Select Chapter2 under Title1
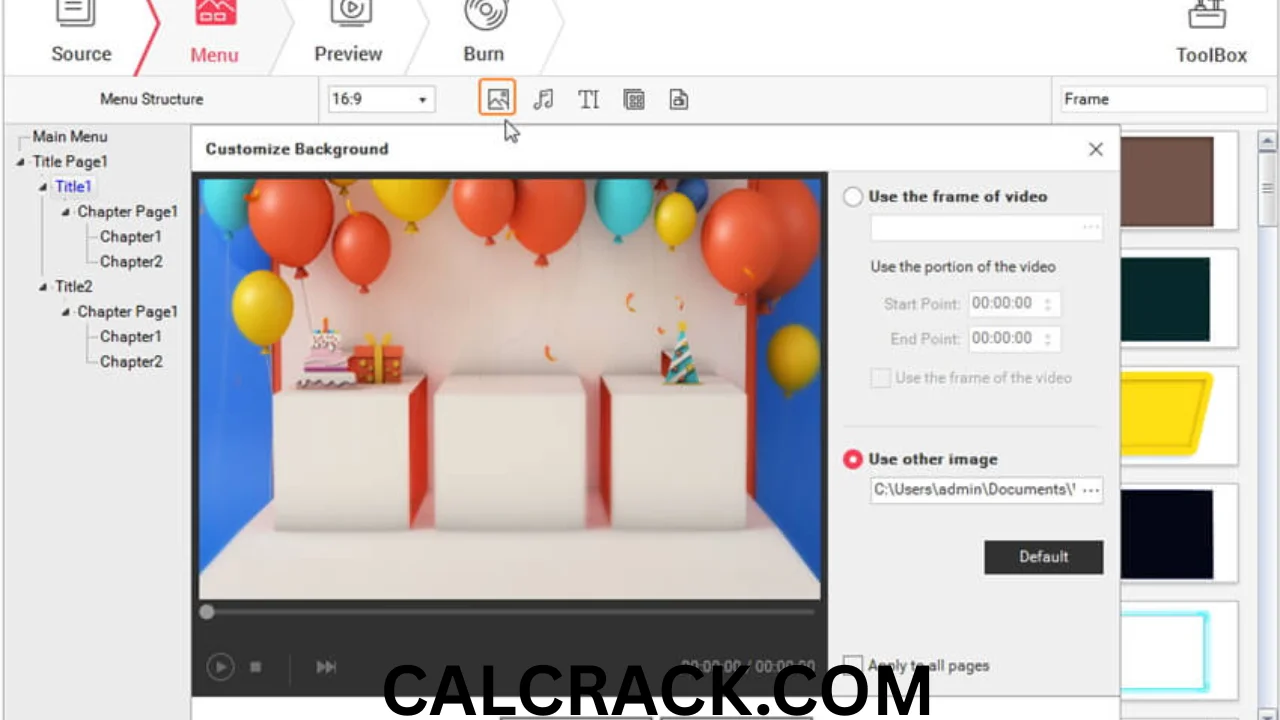Viewport: 1280px width, 720px height. click(x=131, y=262)
